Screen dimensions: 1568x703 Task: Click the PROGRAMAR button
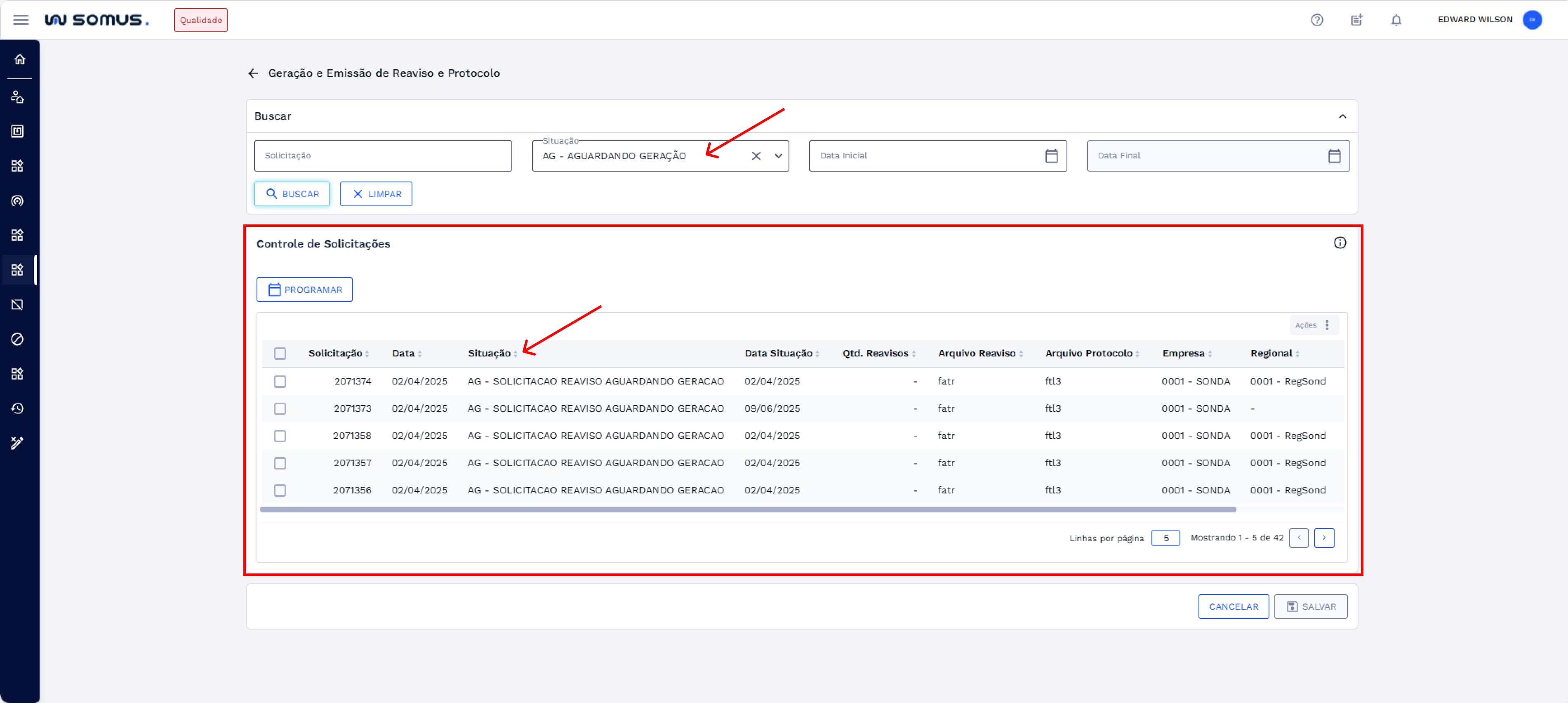tap(304, 290)
